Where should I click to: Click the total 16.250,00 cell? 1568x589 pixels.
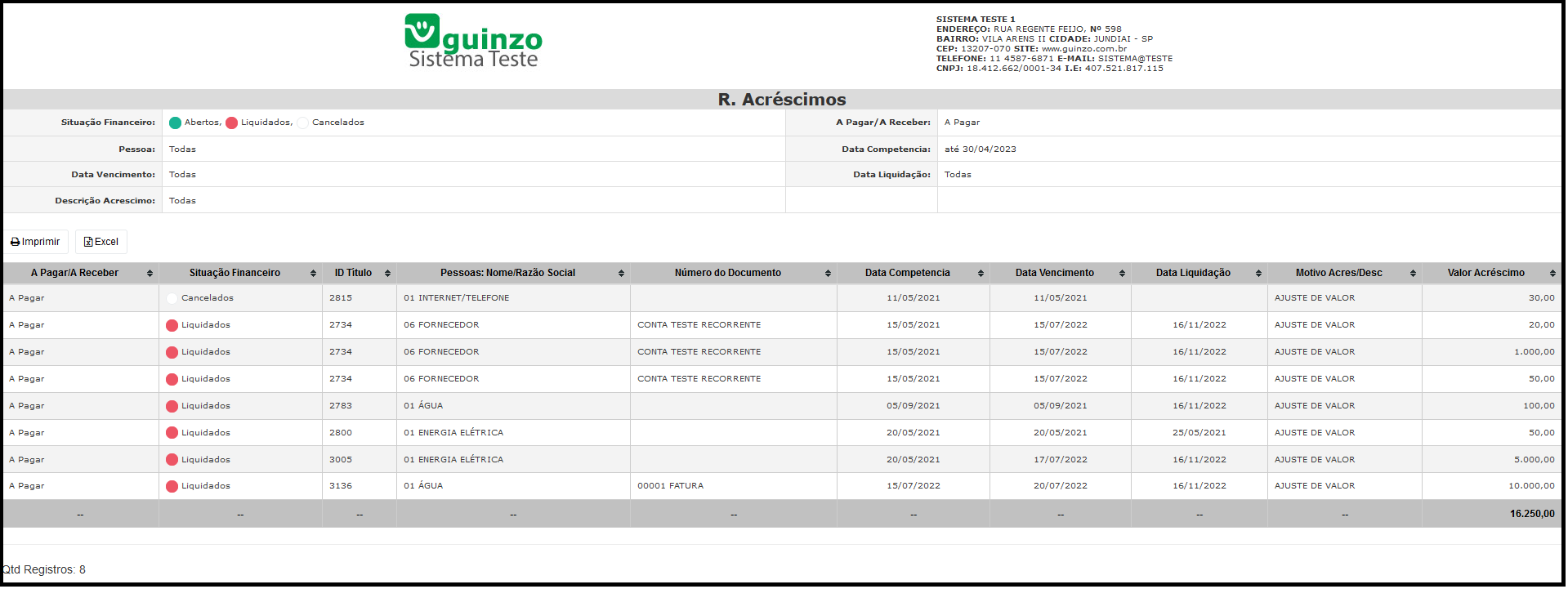pos(1491,515)
